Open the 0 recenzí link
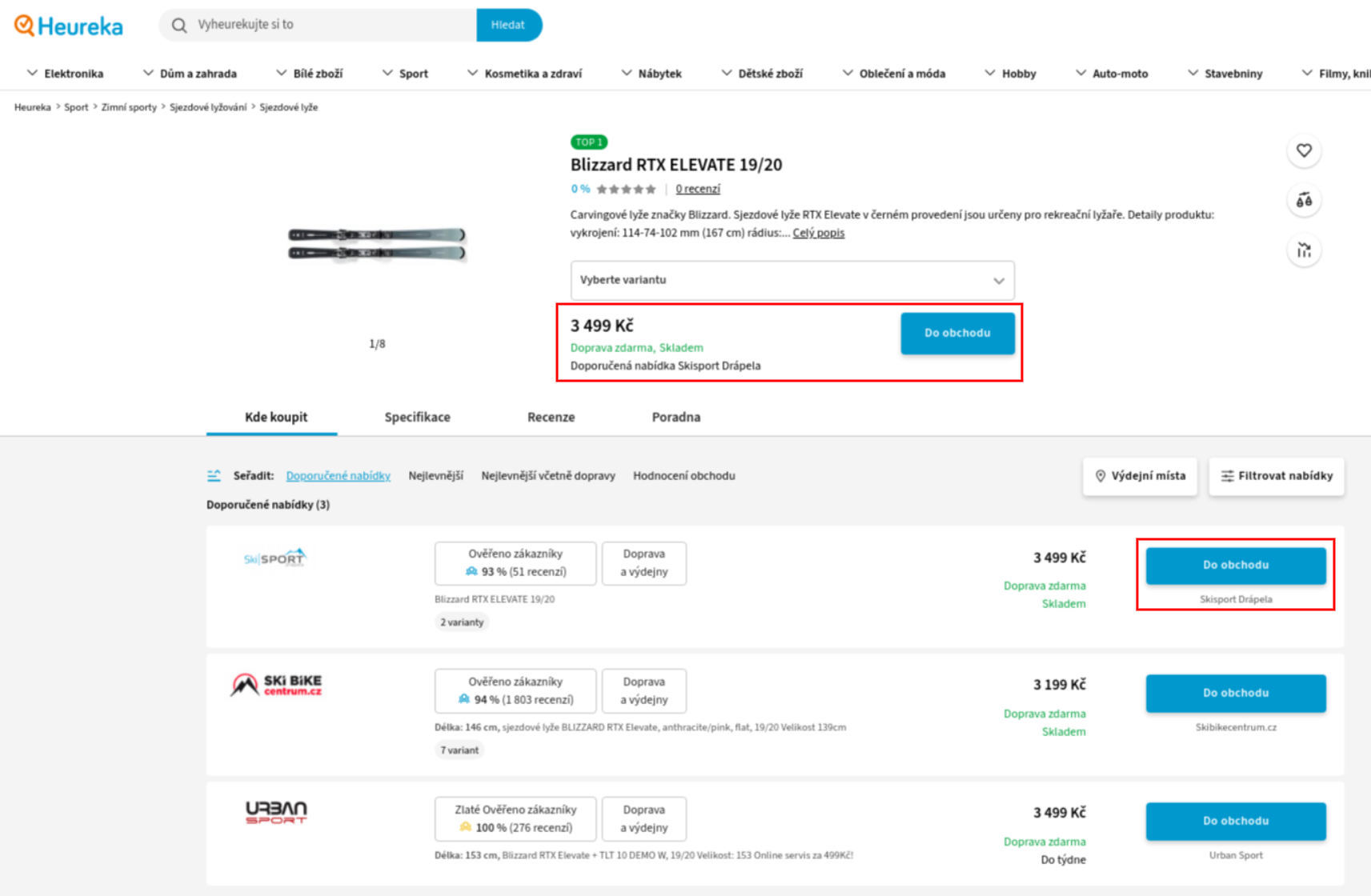Screen dimensions: 1371x896 coord(698,190)
